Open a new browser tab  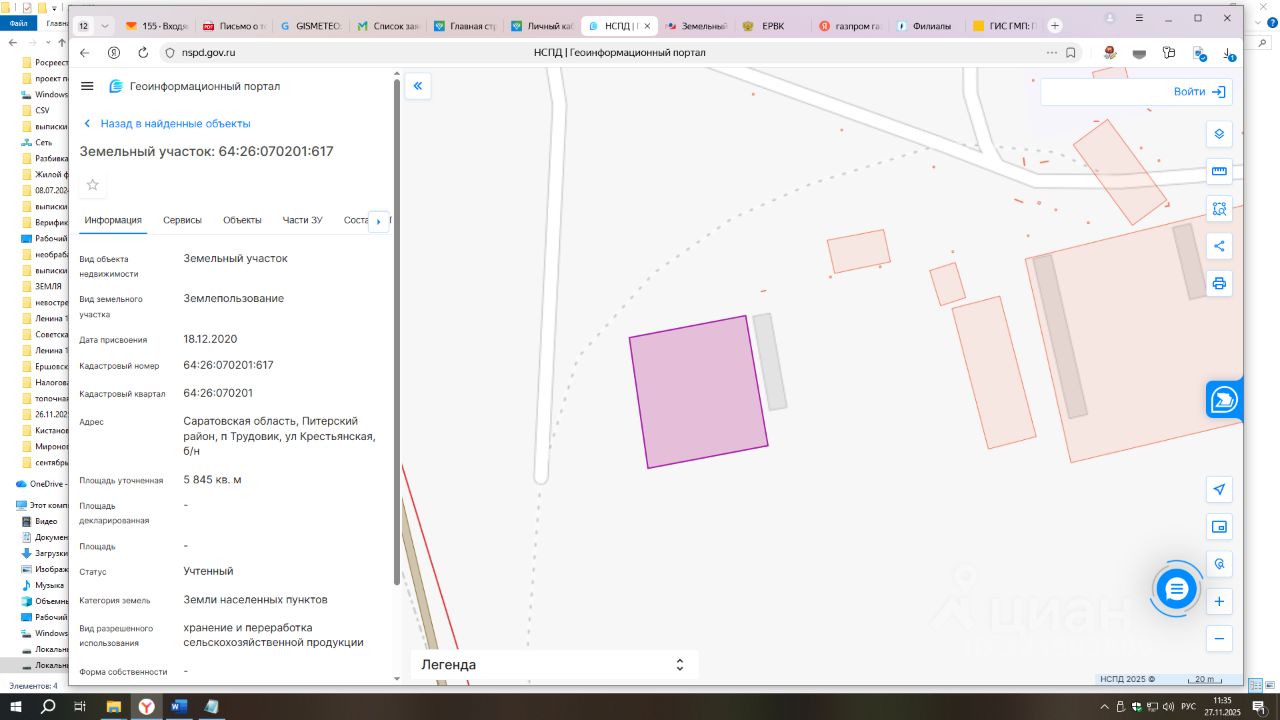click(1055, 26)
